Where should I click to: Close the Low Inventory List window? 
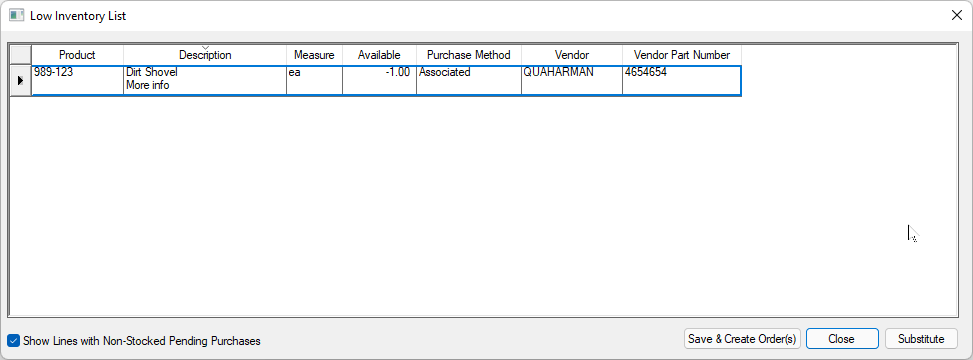(x=957, y=16)
